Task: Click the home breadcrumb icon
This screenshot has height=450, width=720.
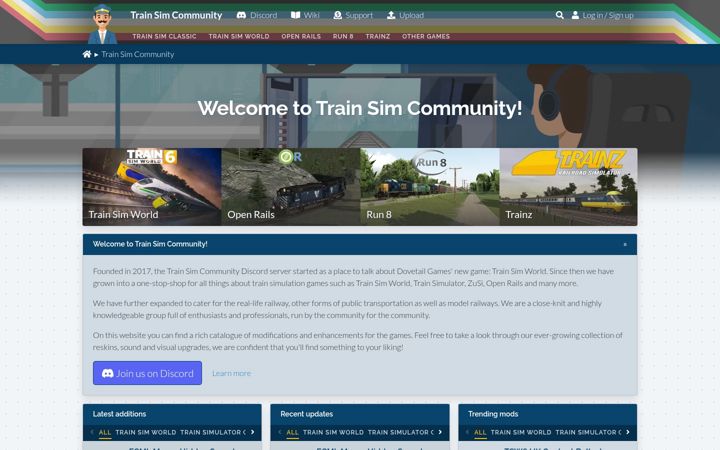Action: pyautogui.click(x=87, y=54)
